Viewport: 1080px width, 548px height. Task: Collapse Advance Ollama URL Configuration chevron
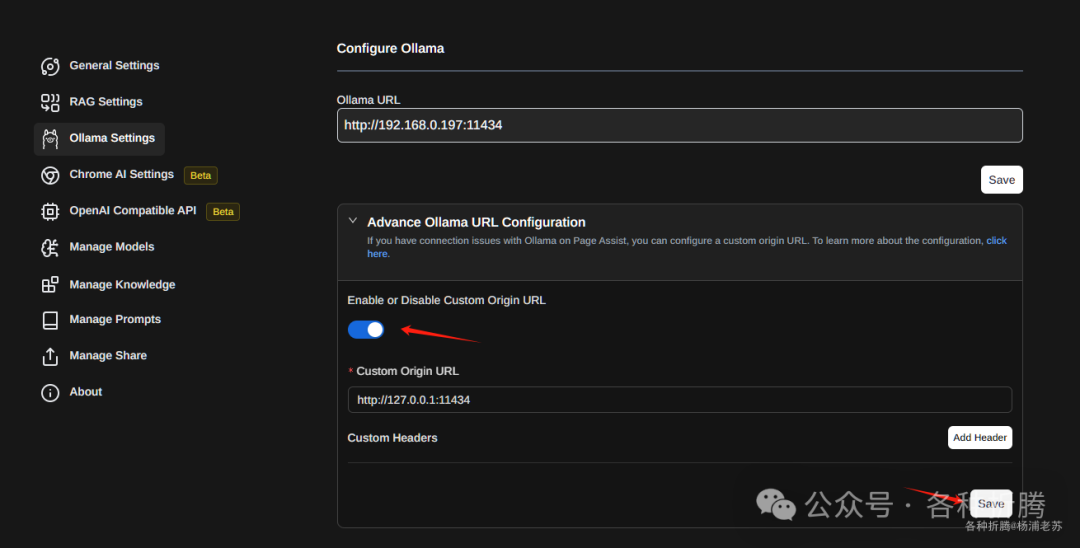click(x=353, y=221)
